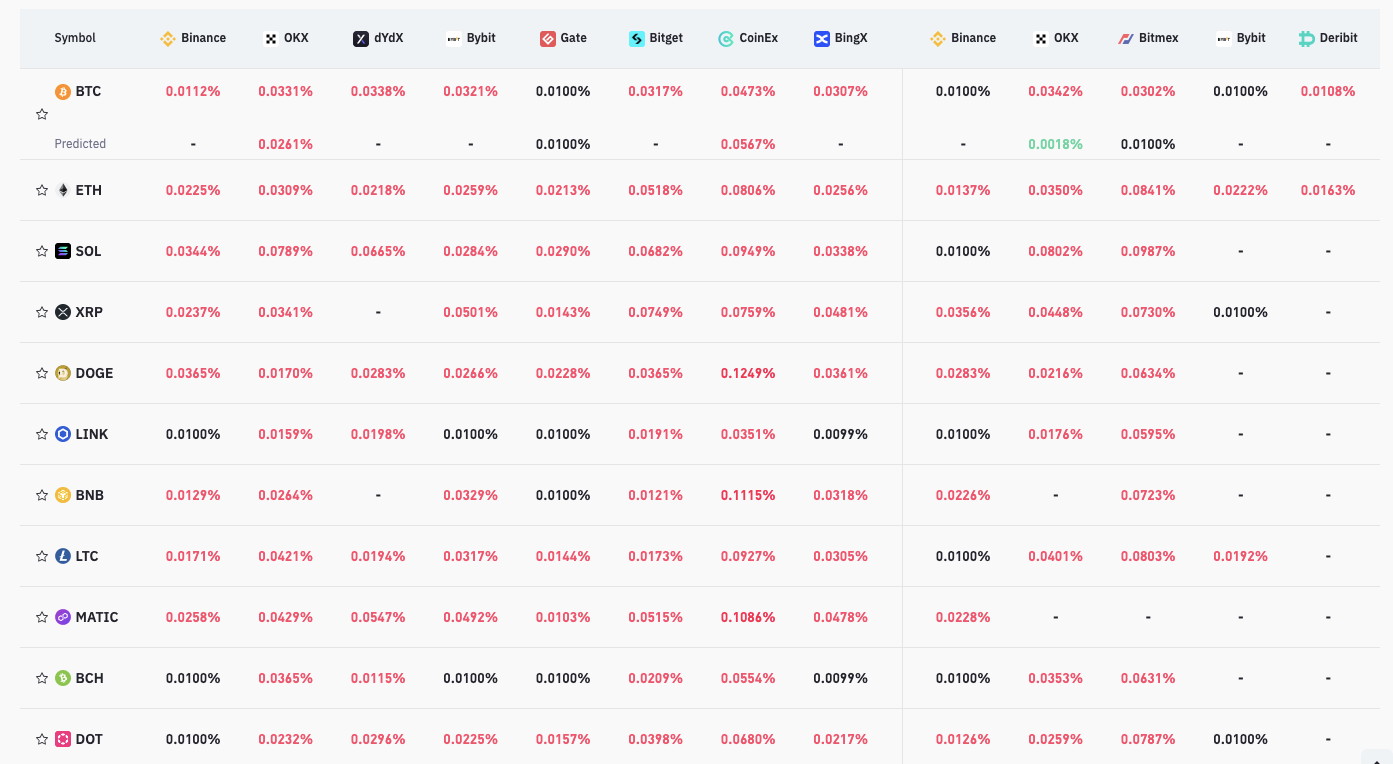Click the Chainlink LINK icon
Viewport: 1393px width, 764px height.
click(63, 434)
